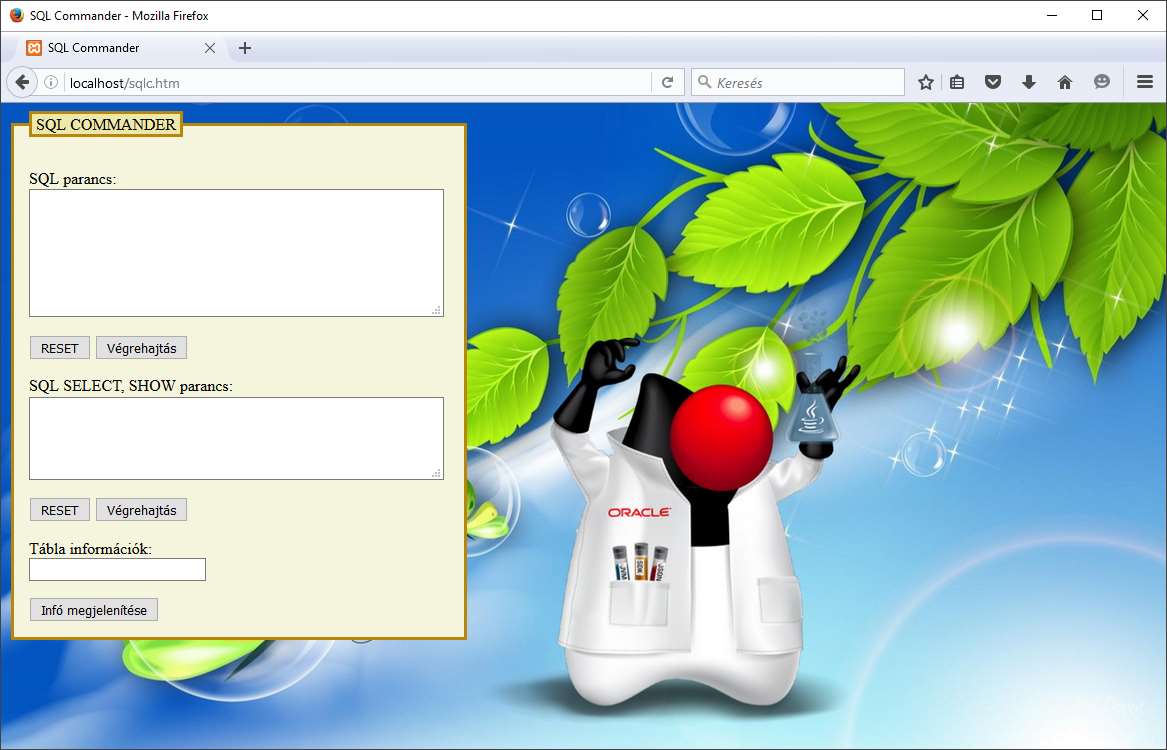Close the SQL Commander tab

click(210, 48)
